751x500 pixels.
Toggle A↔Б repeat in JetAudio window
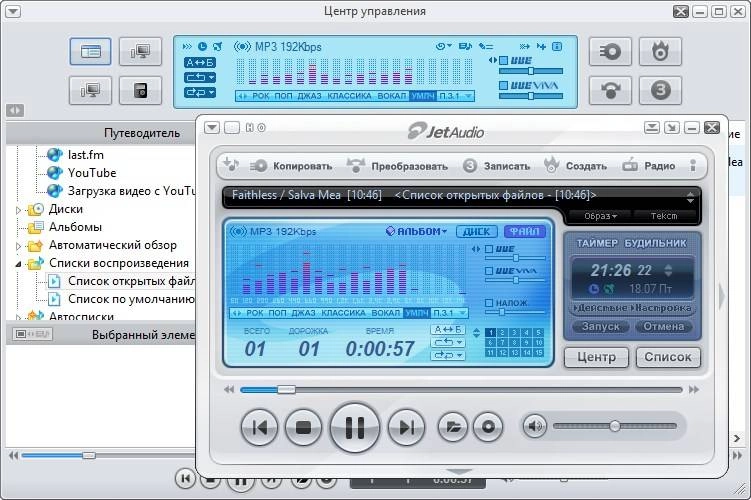447,330
